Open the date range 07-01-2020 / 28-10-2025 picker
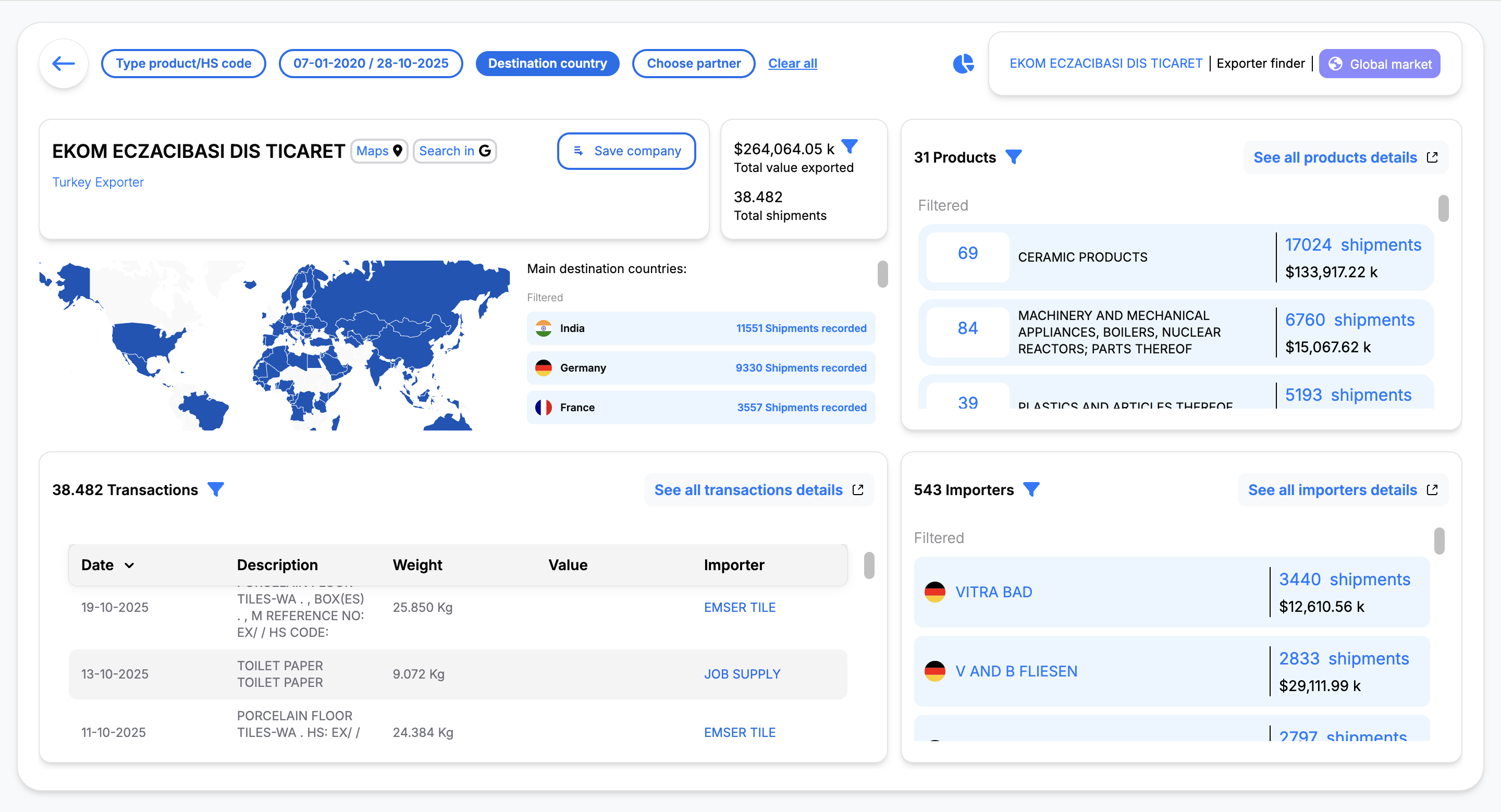 (371, 64)
